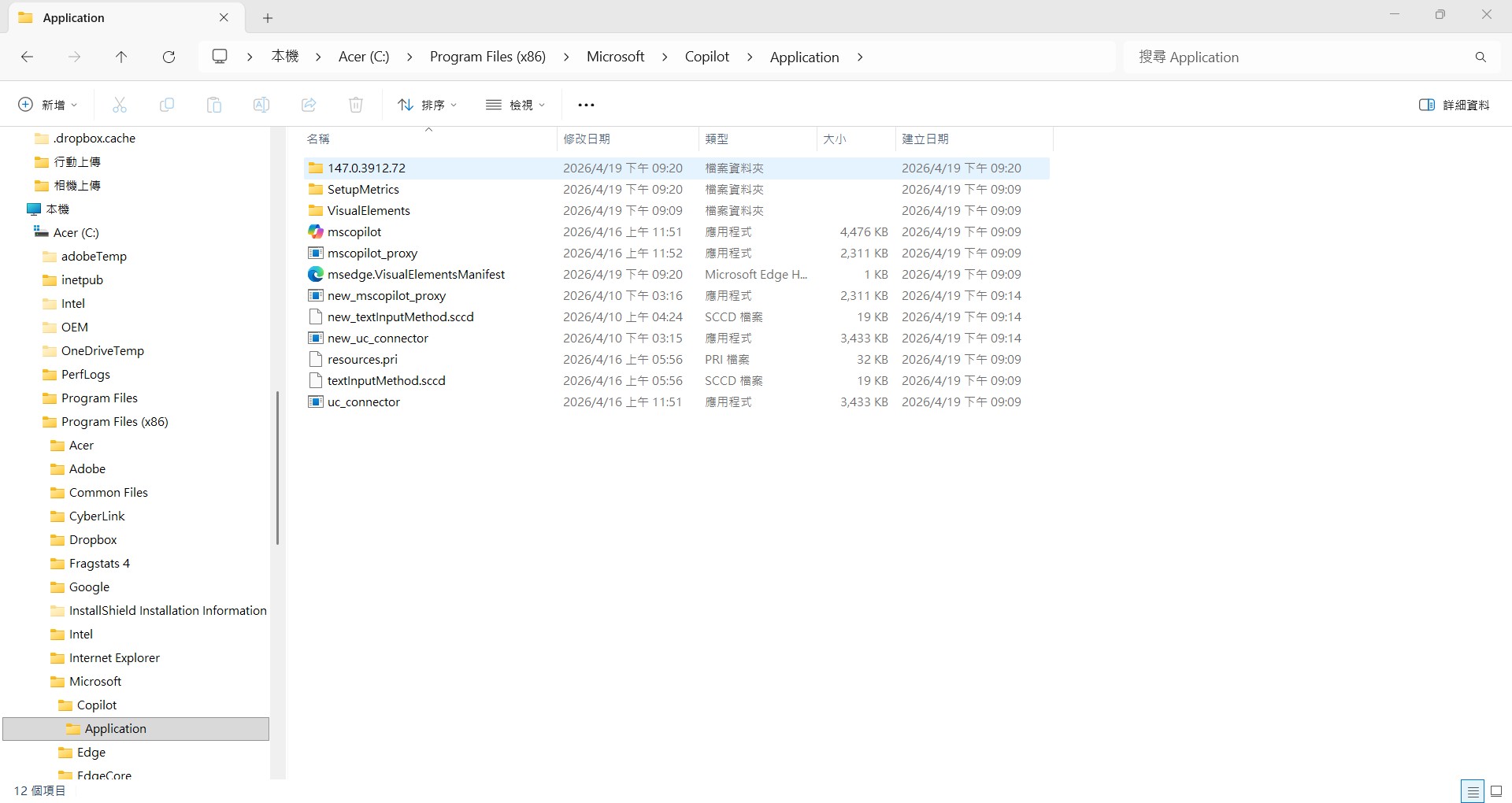Click the Share icon in toolbar
The image size is (1512, 803).
coord(309,105)
